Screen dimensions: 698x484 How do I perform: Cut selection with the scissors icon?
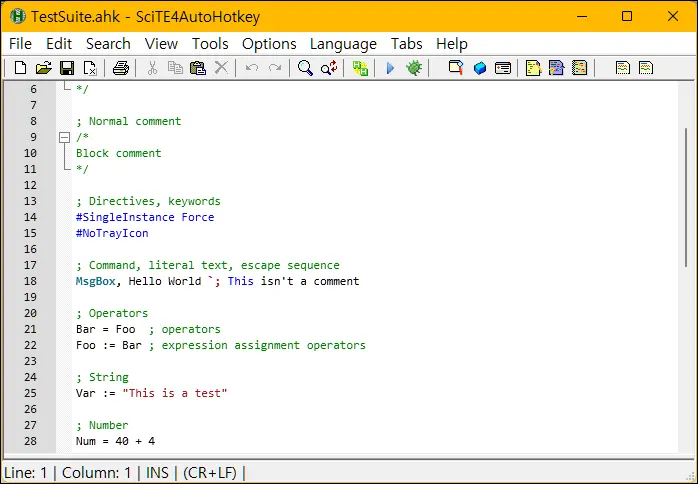(152, 68)
